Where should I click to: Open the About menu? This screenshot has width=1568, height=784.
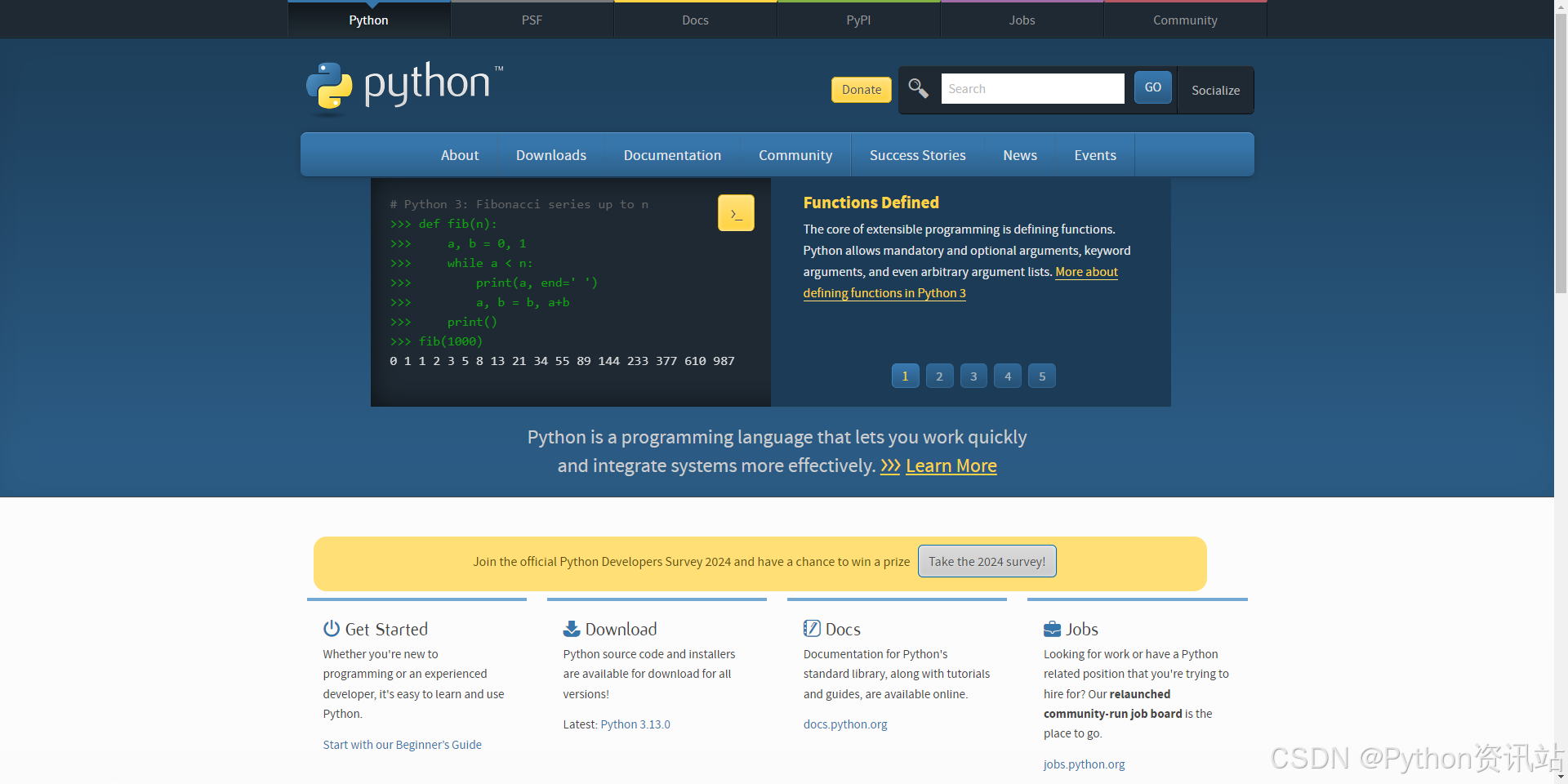click(460, 155)
